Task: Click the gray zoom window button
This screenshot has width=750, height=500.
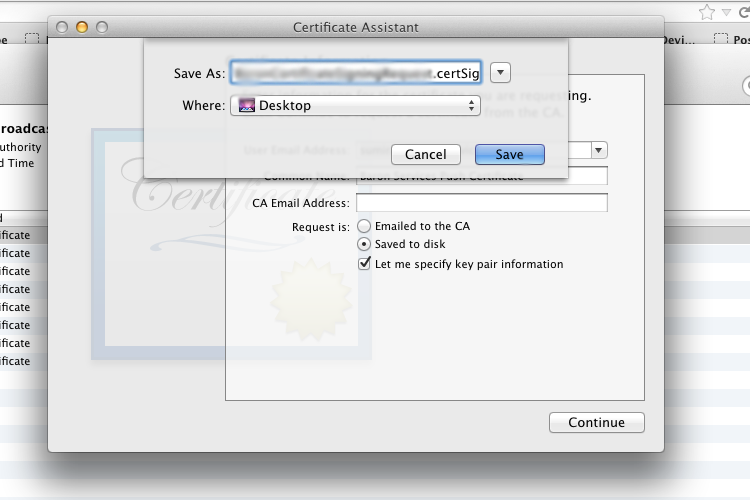Action: click(x=101, y=27)
